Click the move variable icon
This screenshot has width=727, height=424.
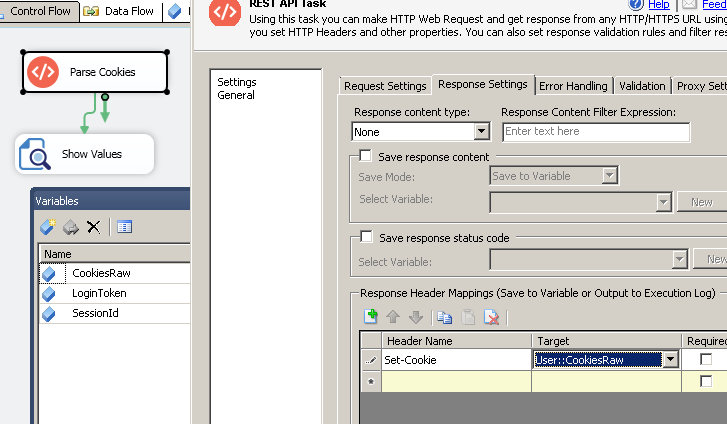(x=71, y=227)
